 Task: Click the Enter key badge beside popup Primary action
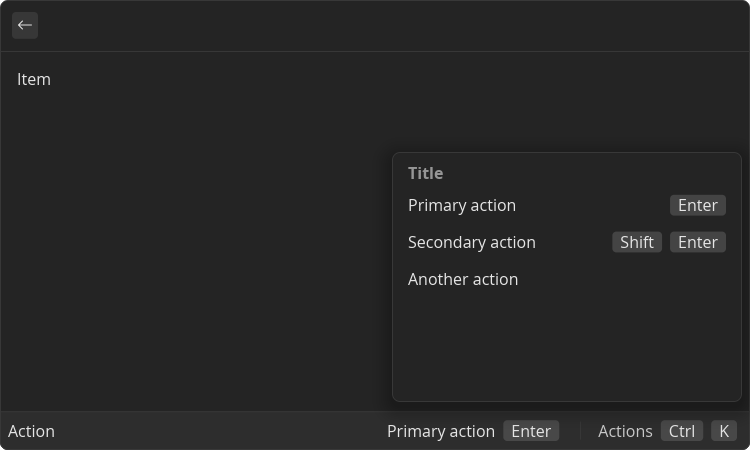click(x=698, y=205)
